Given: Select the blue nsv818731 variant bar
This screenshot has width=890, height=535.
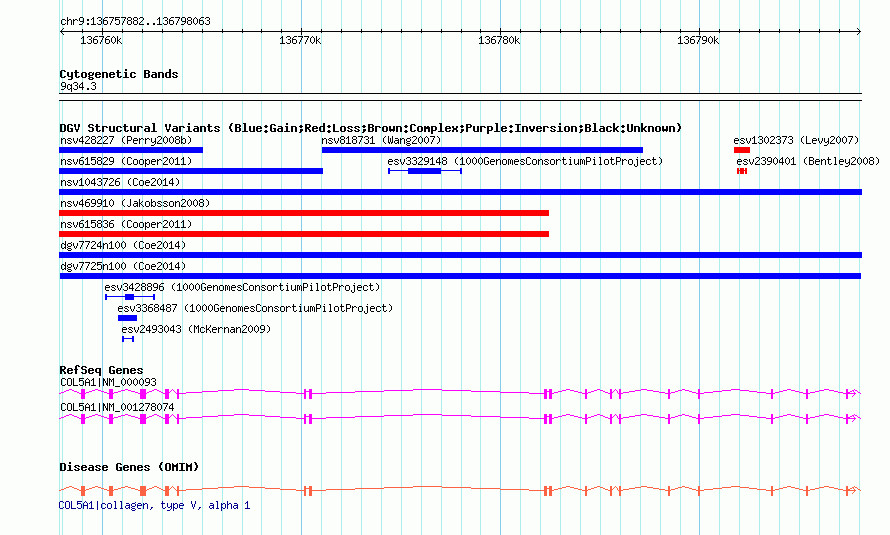Looking at the screenshot, I should [482, 150].
